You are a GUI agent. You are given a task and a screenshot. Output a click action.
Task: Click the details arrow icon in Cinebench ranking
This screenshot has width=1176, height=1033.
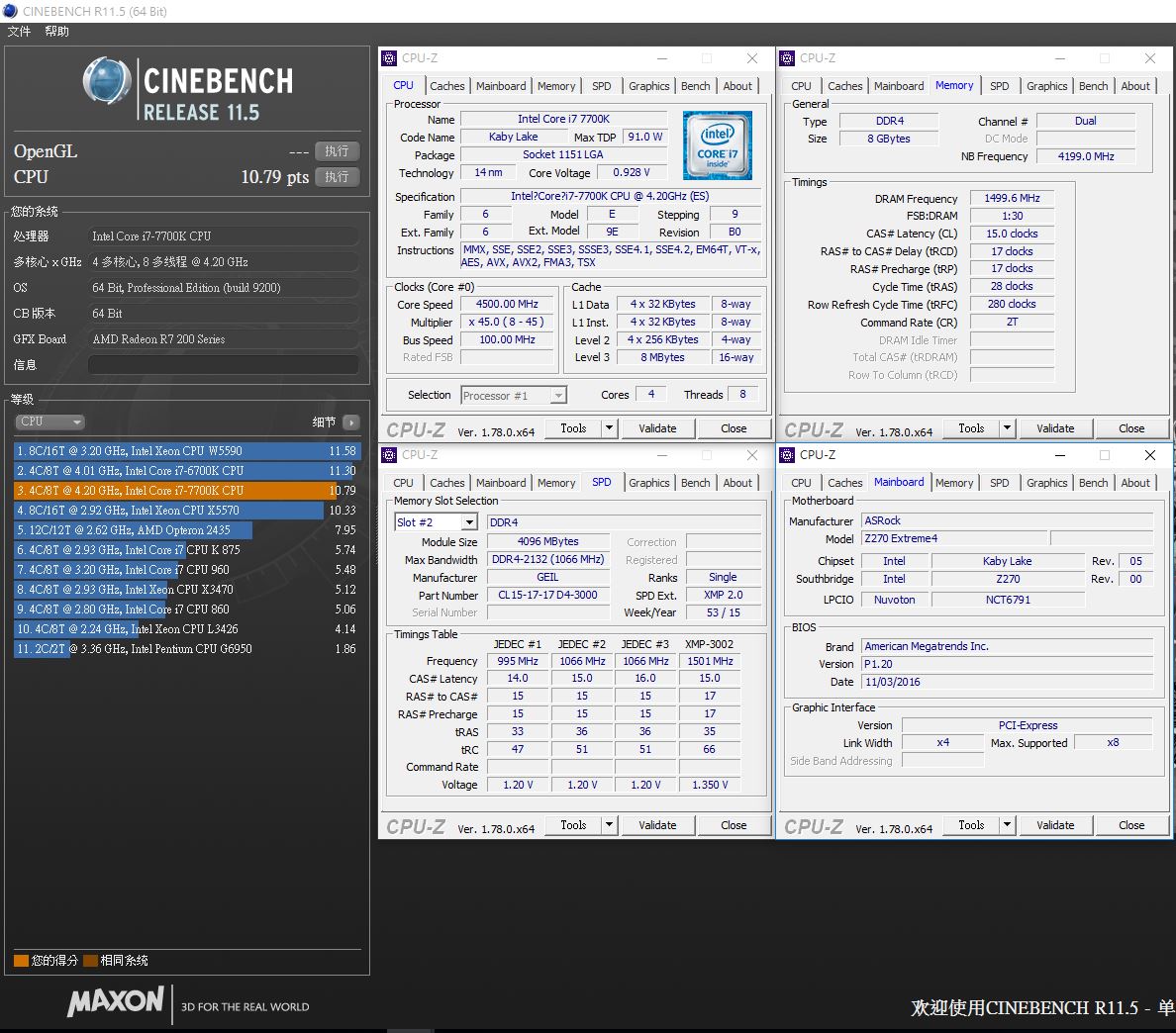(351, 423)
